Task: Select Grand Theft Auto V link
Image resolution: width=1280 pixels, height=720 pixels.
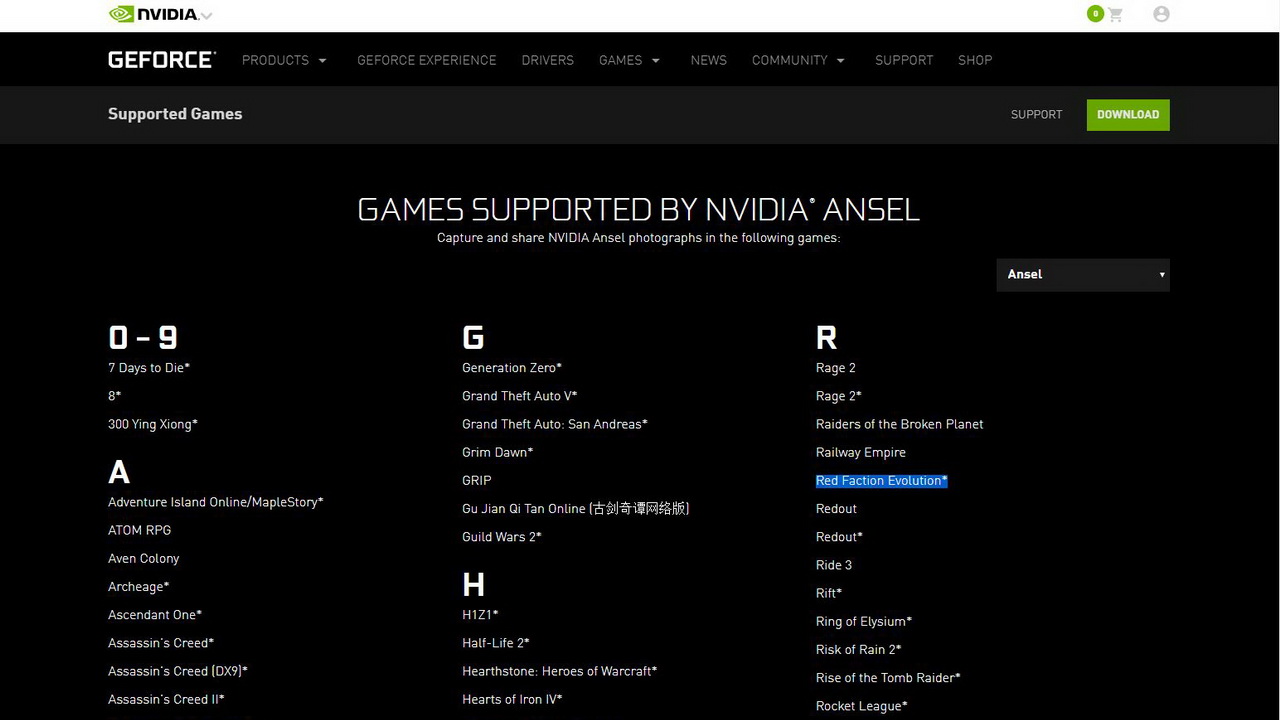Action: pyautogui.click(x=519, y=396)
